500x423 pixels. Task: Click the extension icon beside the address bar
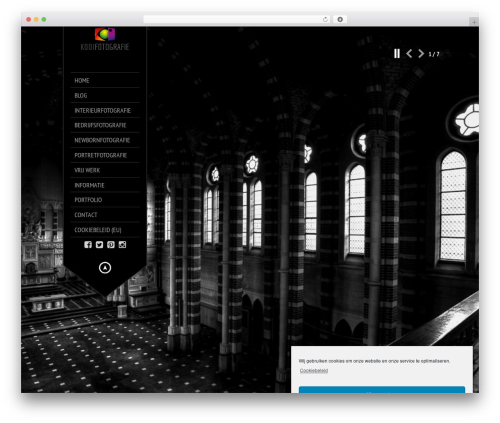pyautogui.click(x=340, y=20)
